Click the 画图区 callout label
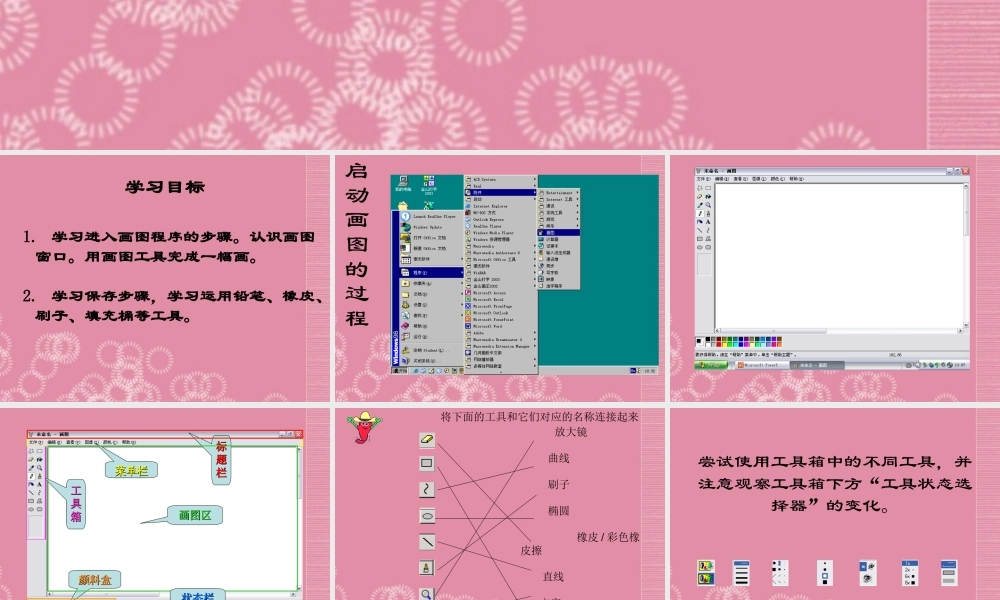 click(195, 515)
